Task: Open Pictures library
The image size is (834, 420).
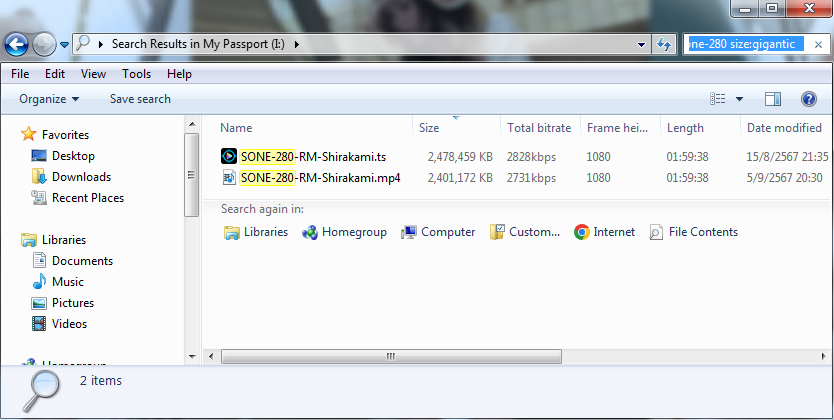Action: [73, 303]
